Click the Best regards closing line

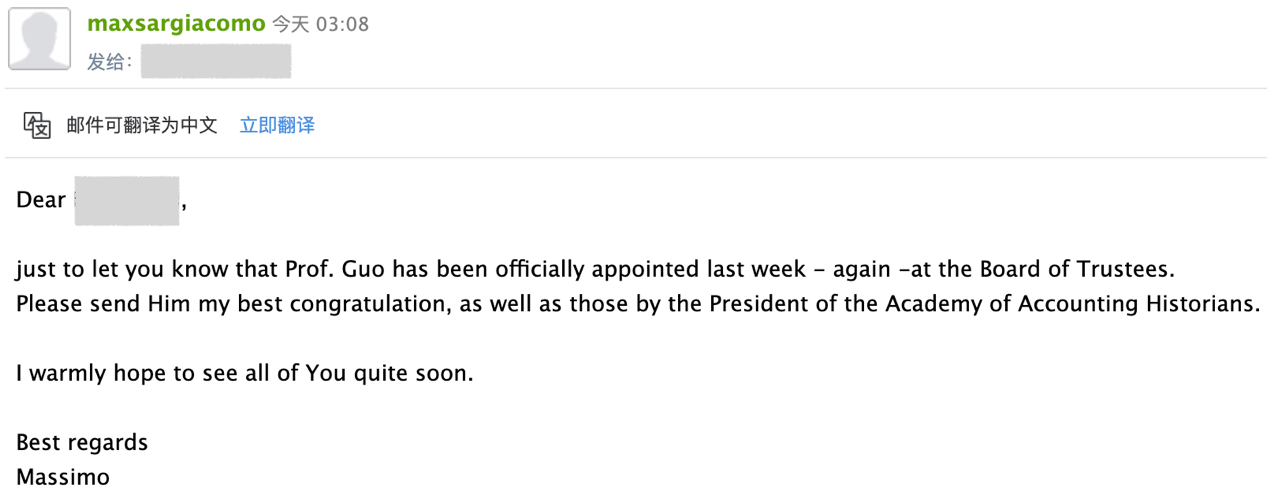pyautogui.click(x=82, y=443)
